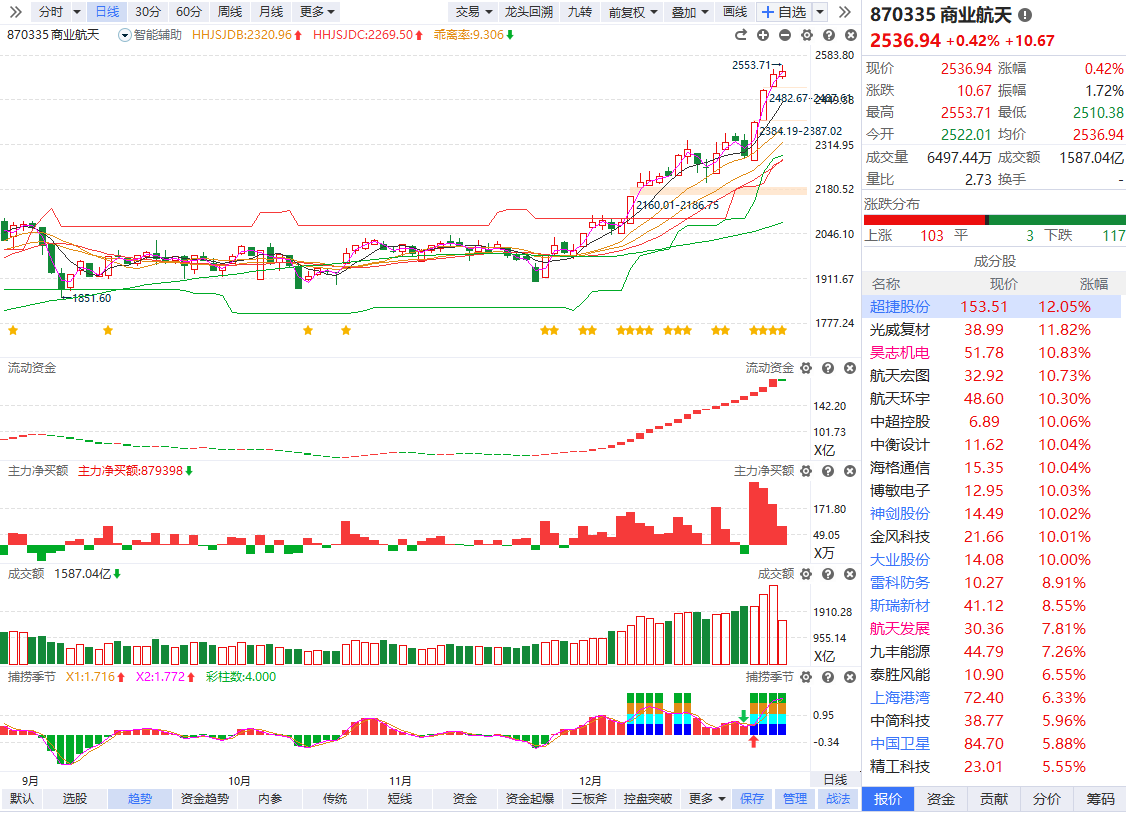Open help icon for 主力净买额 panel

click(828, 471)
